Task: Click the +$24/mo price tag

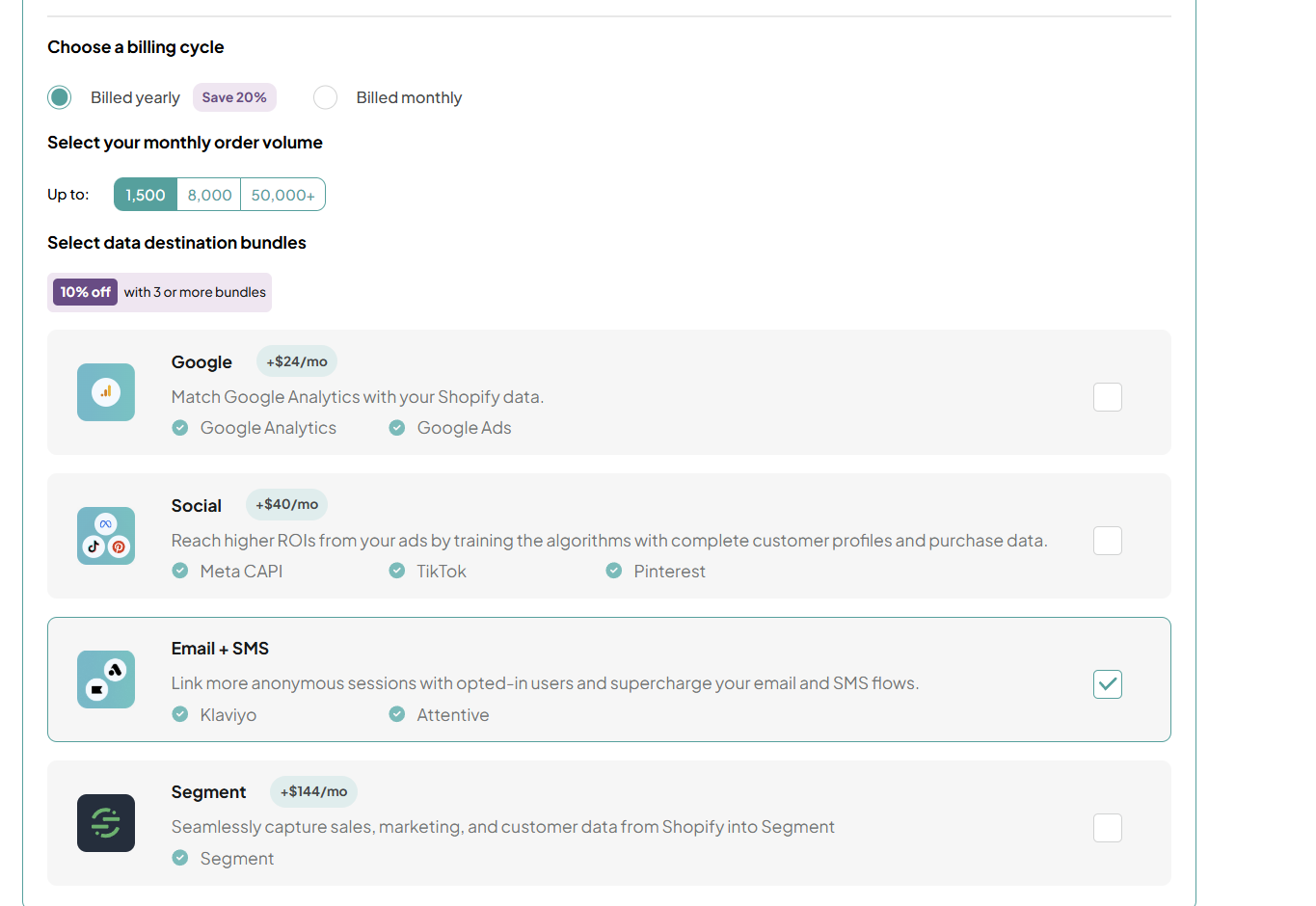Action: [x=297, y=361]
